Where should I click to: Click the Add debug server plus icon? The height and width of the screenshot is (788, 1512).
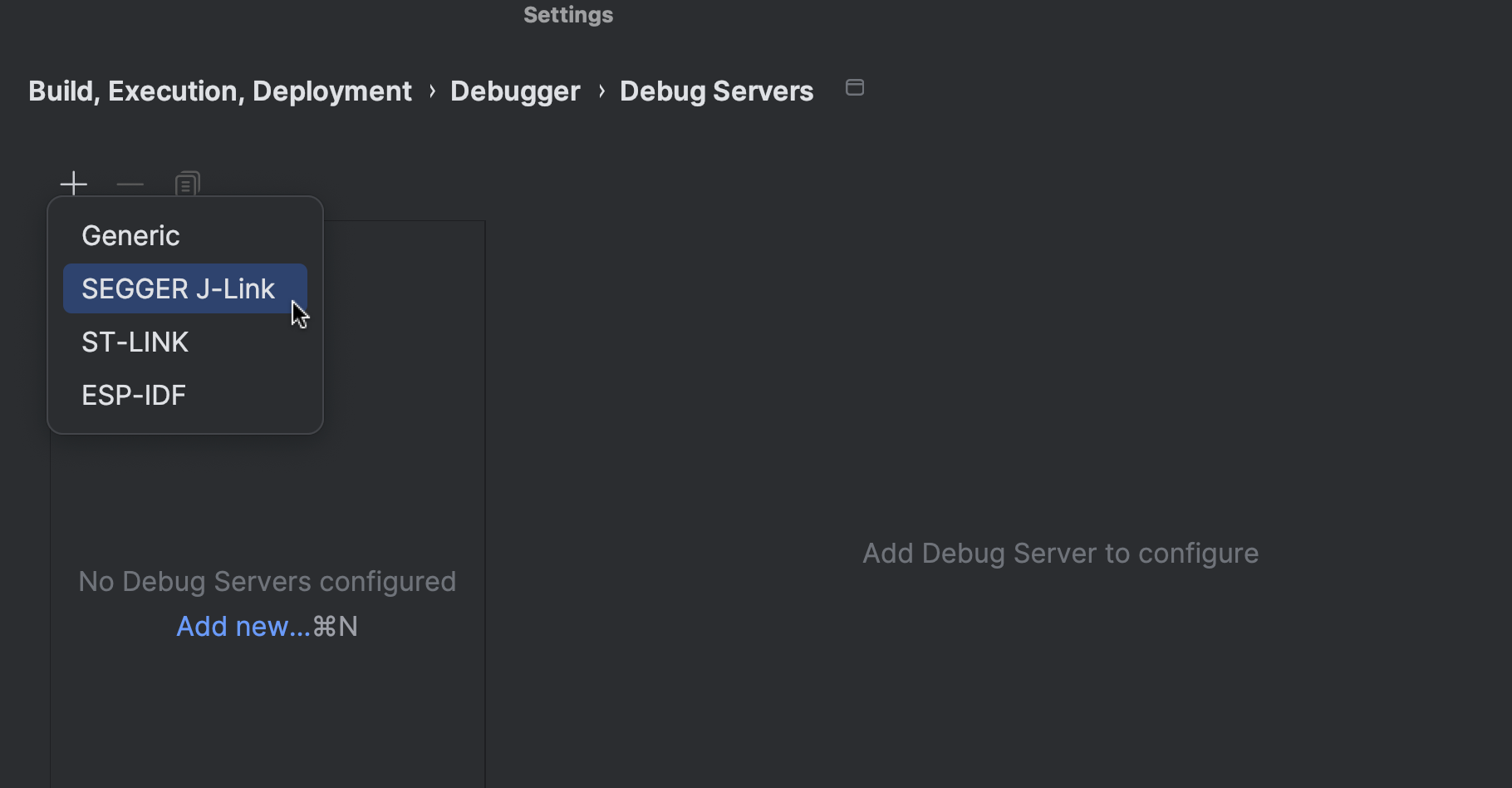click(x=73, y=183)
